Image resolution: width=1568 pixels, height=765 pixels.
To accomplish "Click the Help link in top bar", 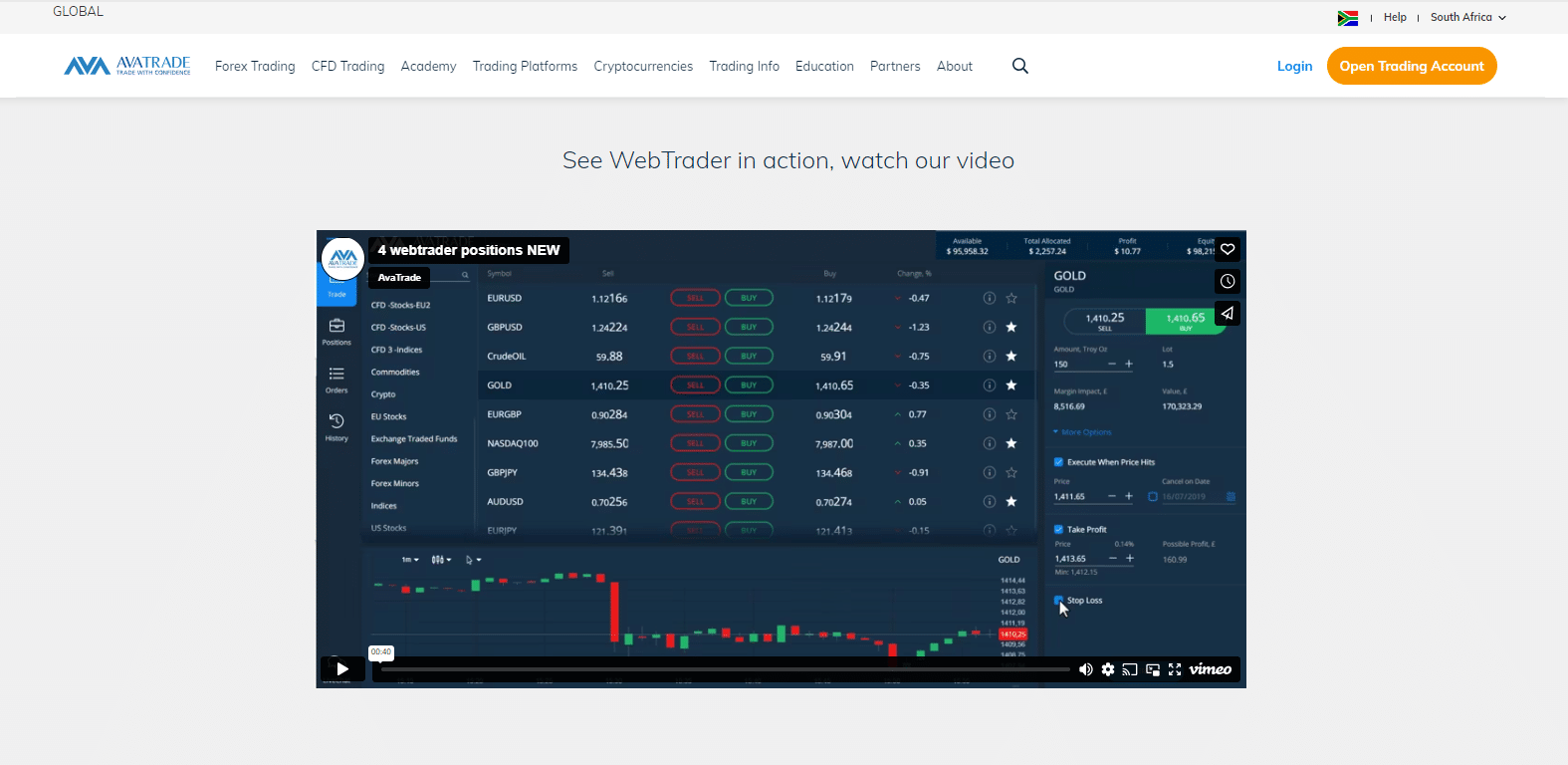I will click(x=1395, y=18).
